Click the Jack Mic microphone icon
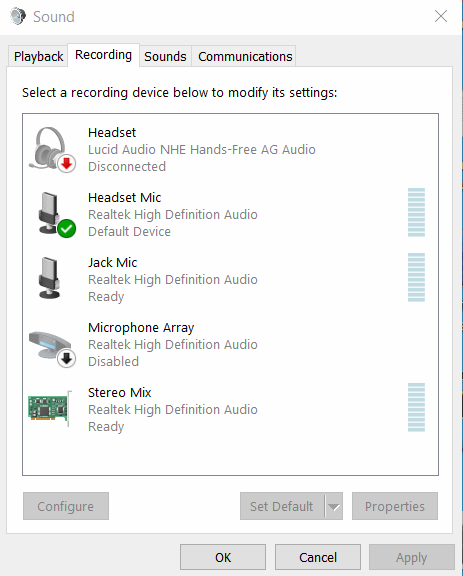 click(x=49, y=278)
